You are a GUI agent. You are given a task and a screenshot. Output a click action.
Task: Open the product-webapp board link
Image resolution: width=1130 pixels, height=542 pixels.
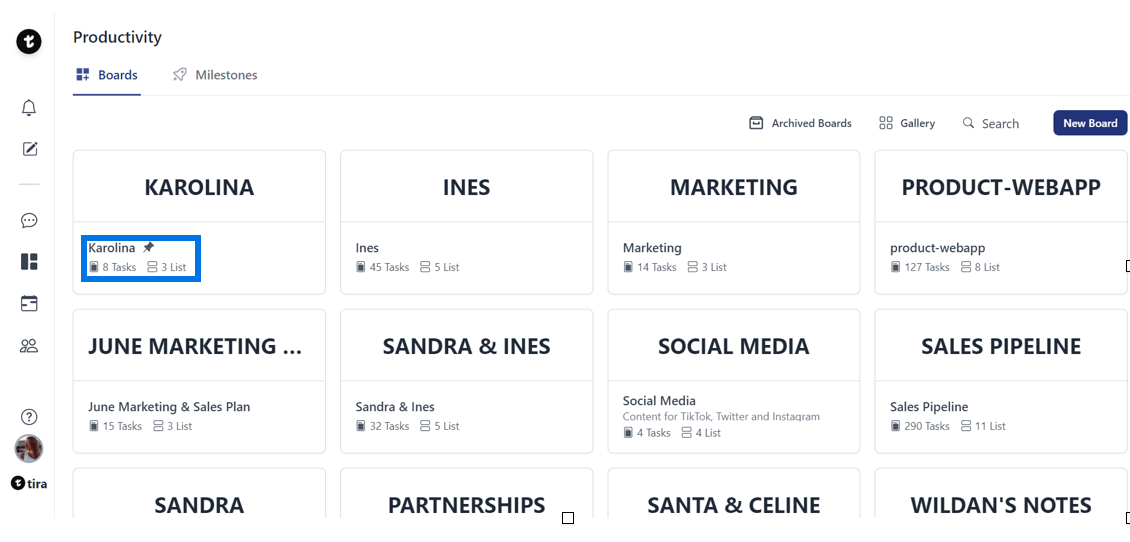[x=937, y=248]
